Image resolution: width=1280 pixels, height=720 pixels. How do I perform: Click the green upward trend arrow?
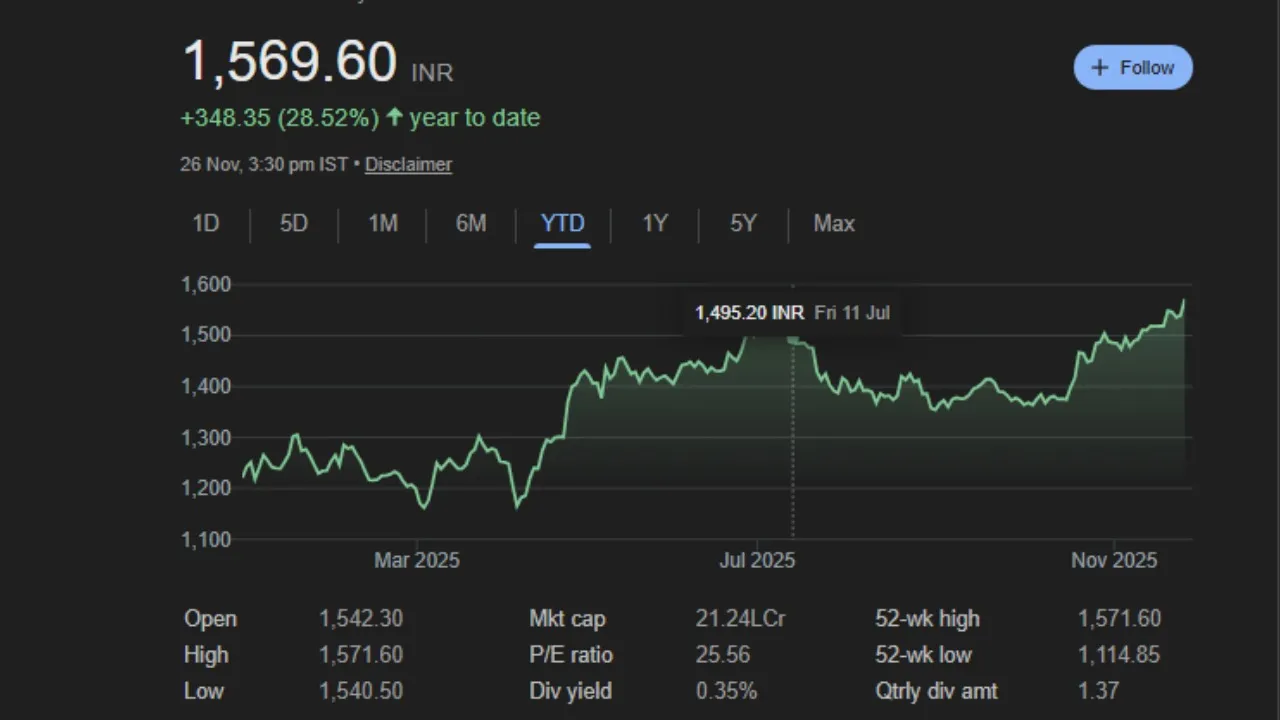pyautogui.click(x=394, y=117)
